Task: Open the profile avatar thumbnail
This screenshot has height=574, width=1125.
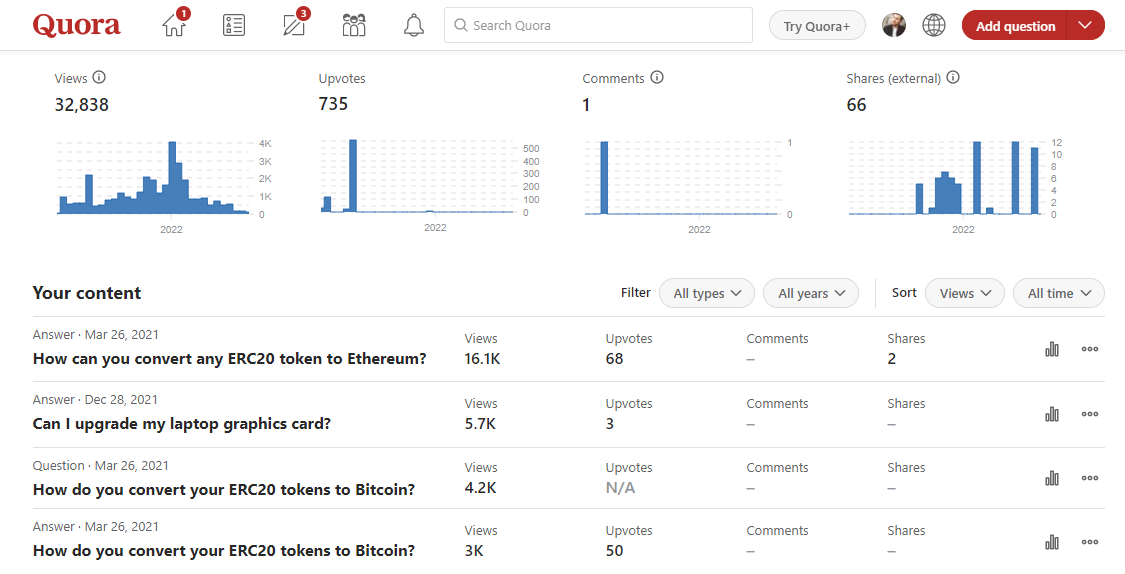Action: (x=894, y=26)
